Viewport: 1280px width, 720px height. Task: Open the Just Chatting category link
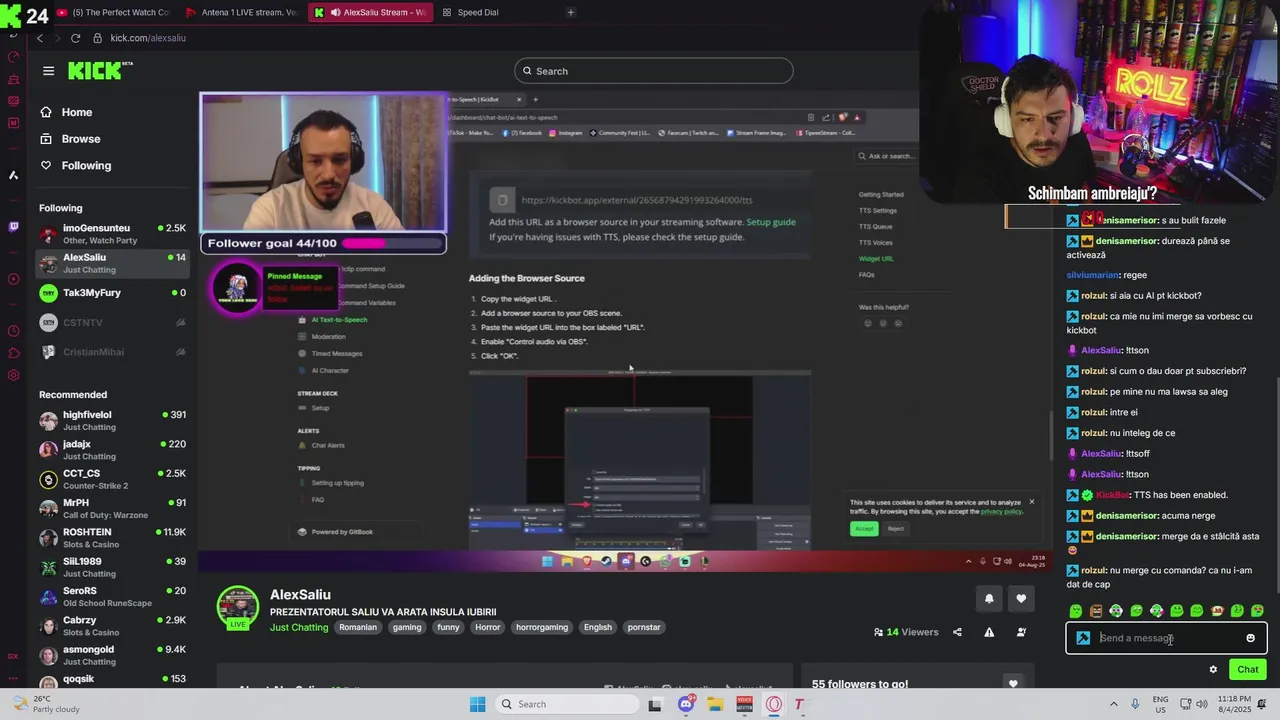[x=299, y=627]
